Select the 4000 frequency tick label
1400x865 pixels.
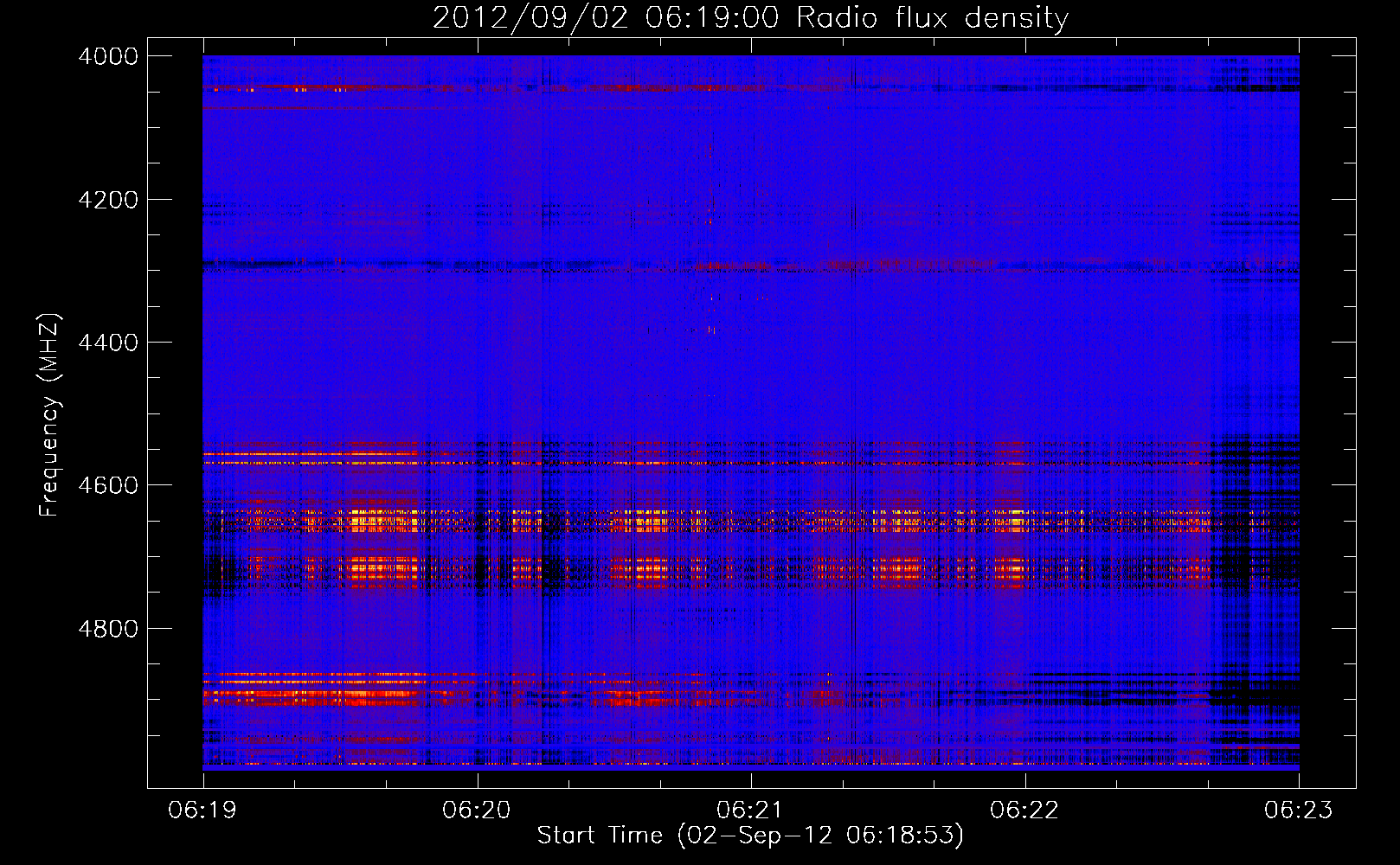coord(108,56)
